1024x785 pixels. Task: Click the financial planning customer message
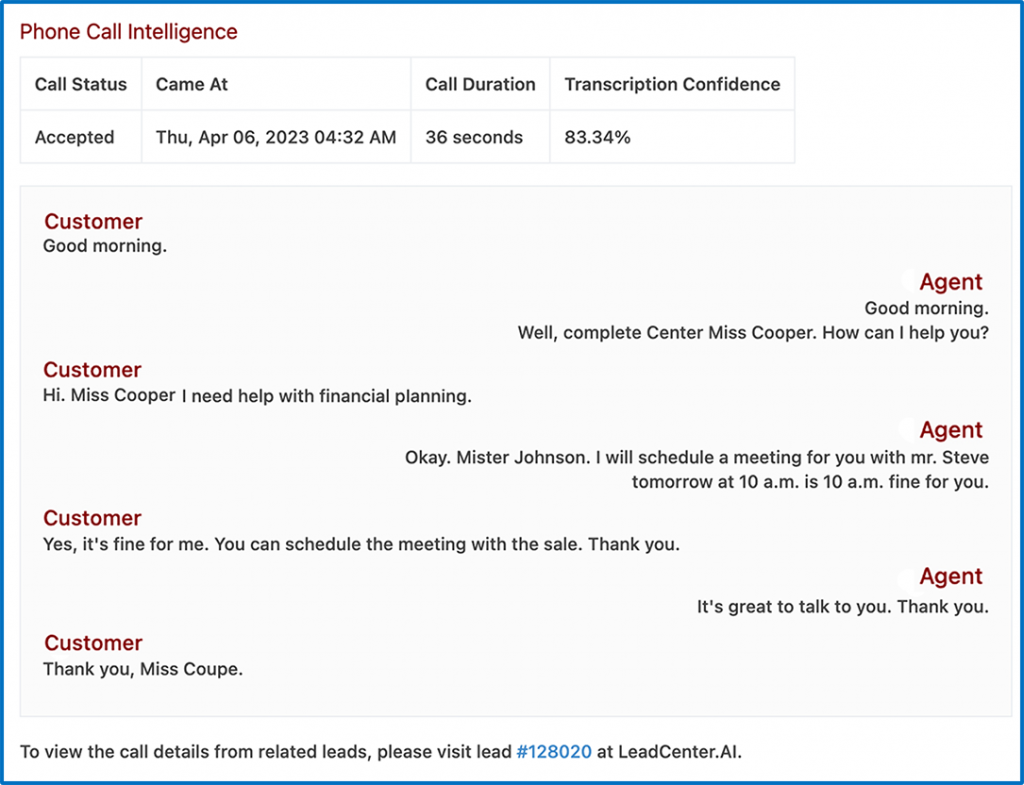pyautogui.click(x=257, y=396)
